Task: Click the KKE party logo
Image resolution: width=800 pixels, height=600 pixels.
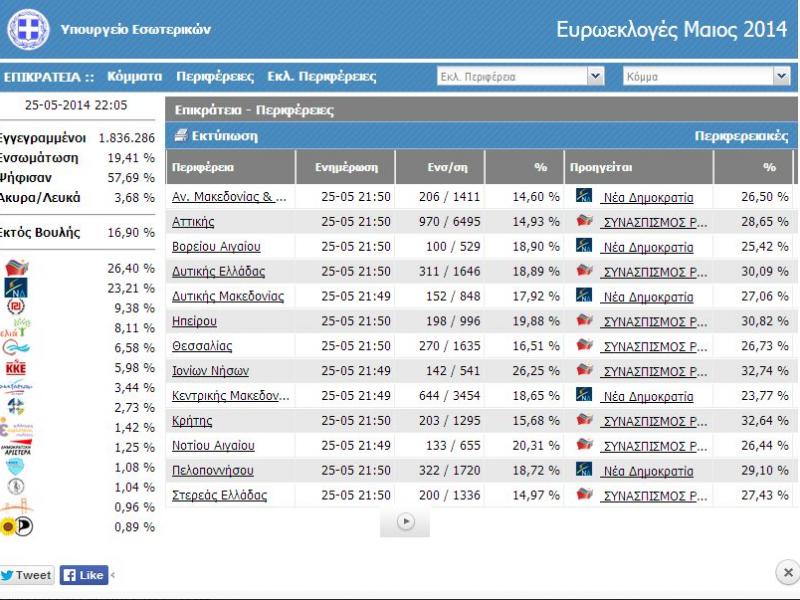Action: [17, 367]
